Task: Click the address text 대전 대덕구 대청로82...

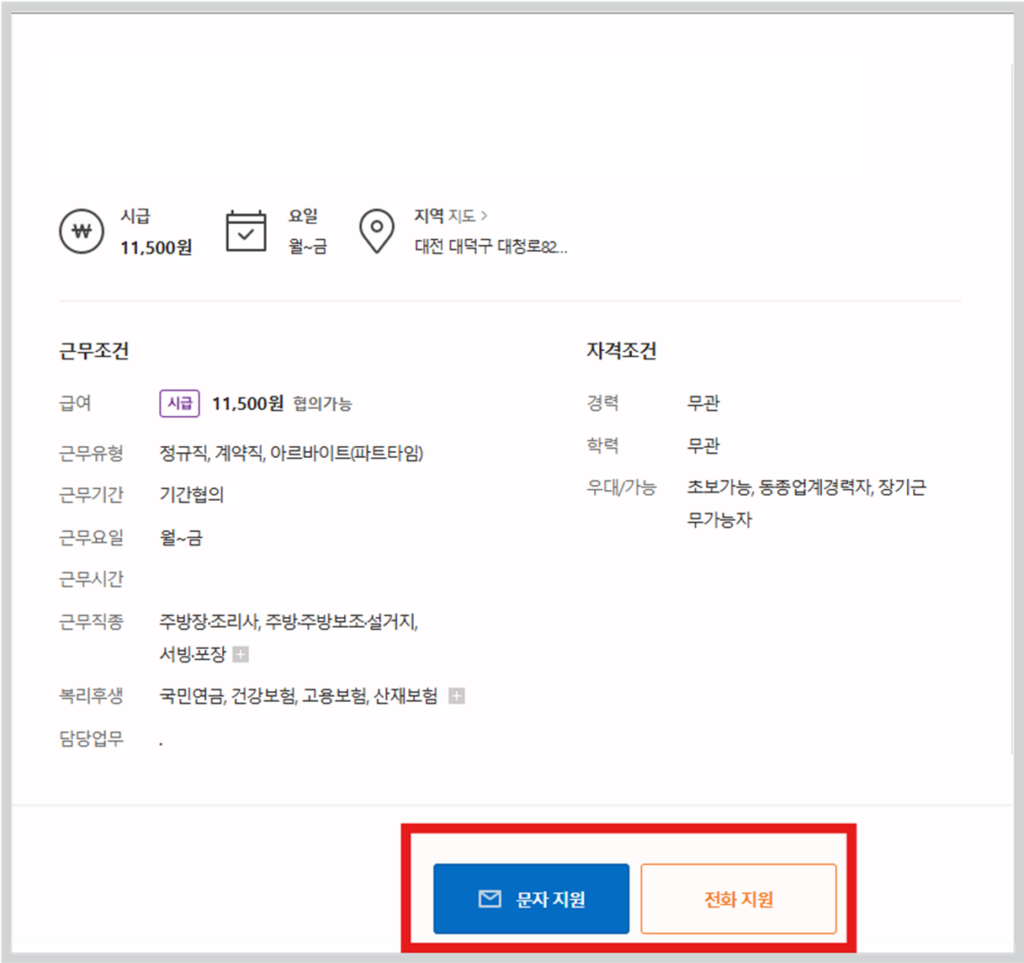Action: [x=490, y=247]
